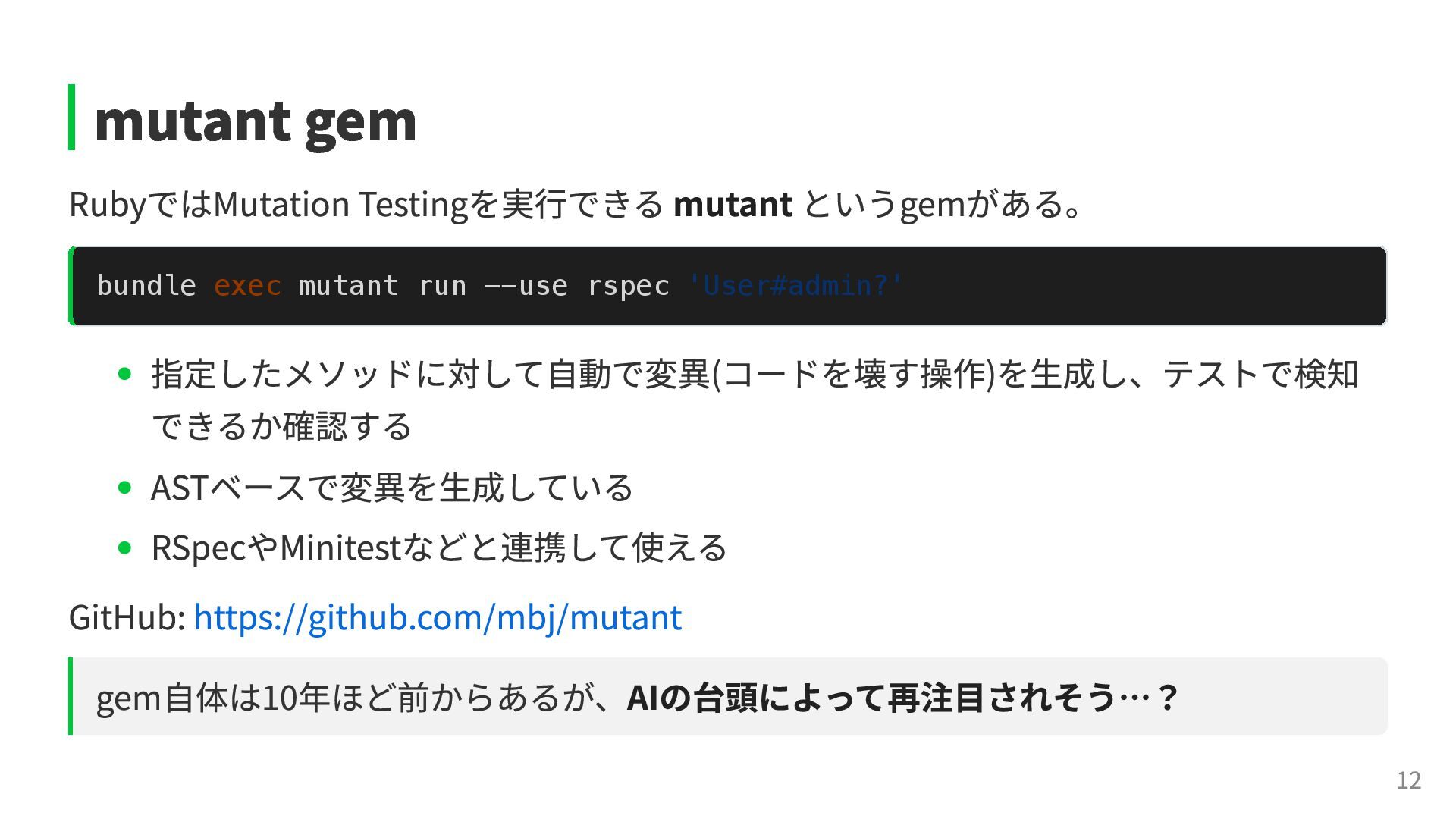Click the "RSpecやMinitestなどと連携して使える" bullet text

point(438,548)
